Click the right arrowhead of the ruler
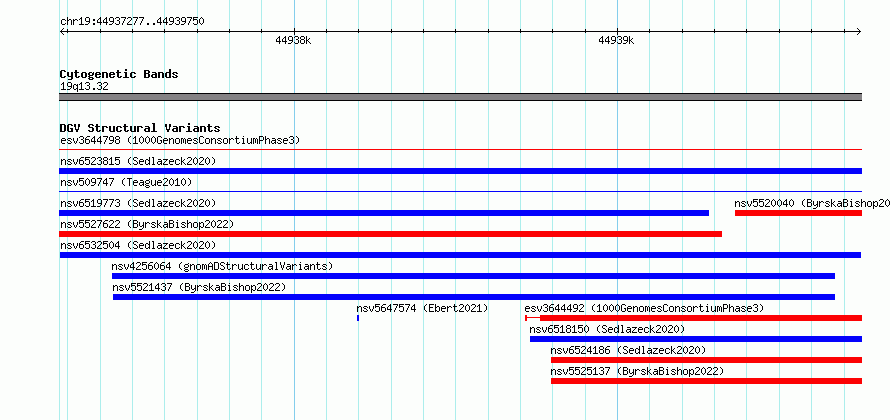Viewport: 890px width, 420px height. pos(859,31)
